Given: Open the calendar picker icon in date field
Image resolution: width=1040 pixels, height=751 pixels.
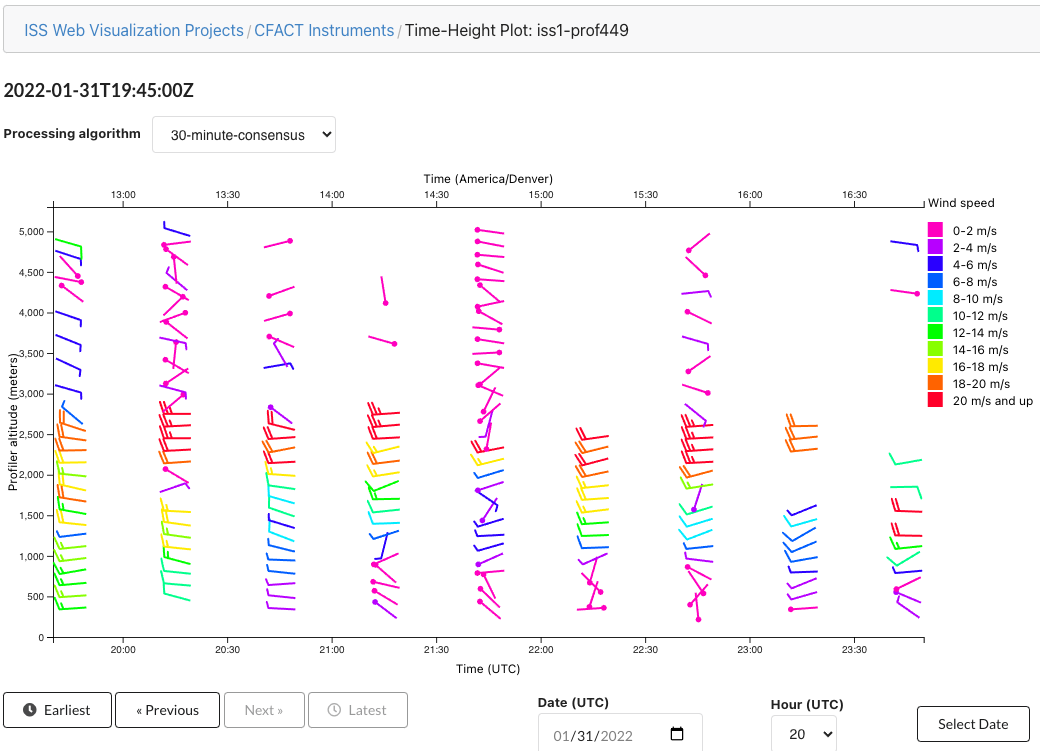Looking at the screenshot, I should 677,735.
